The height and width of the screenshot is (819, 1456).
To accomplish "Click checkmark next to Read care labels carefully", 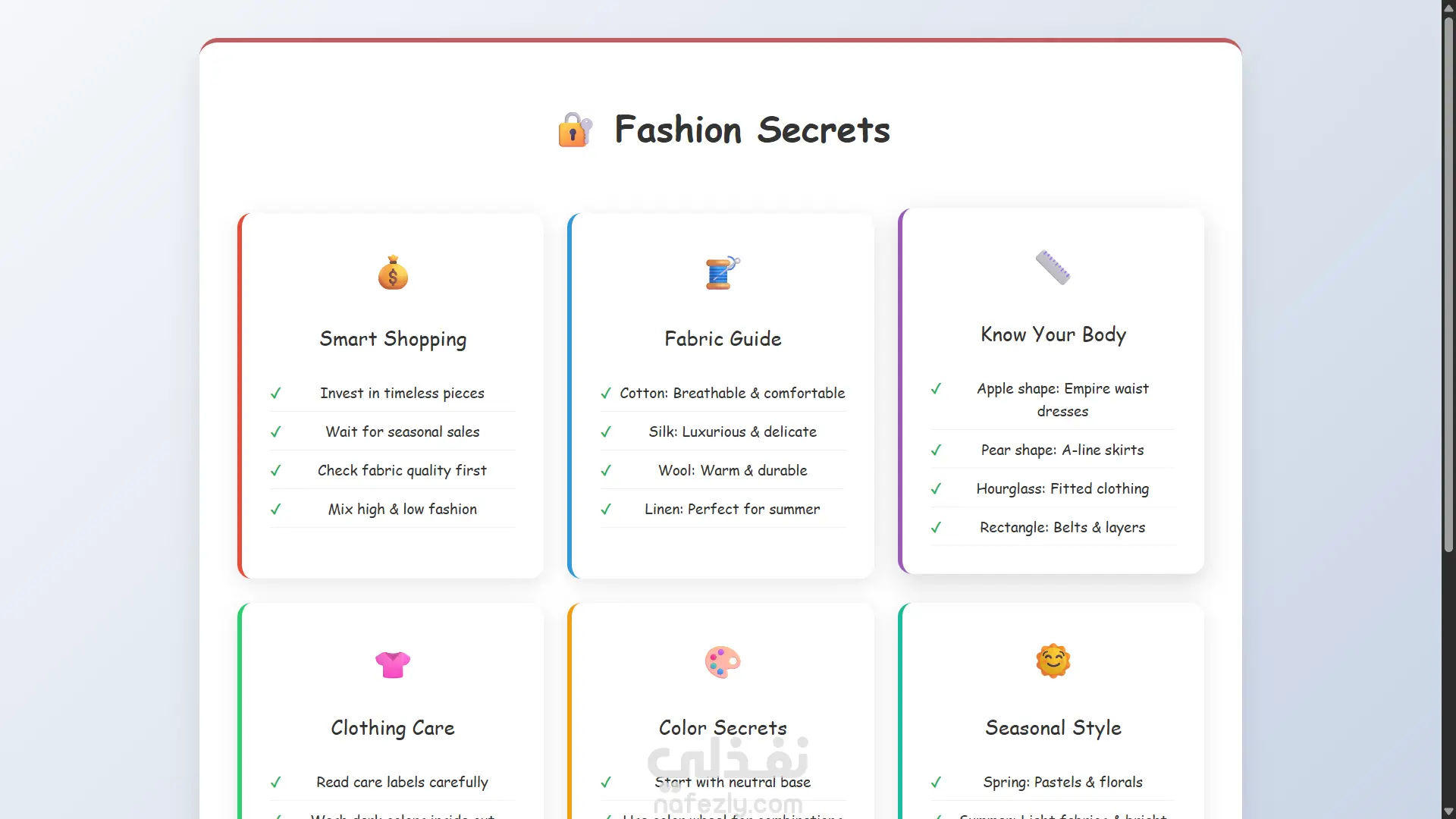I will click(x=276, y=783).
